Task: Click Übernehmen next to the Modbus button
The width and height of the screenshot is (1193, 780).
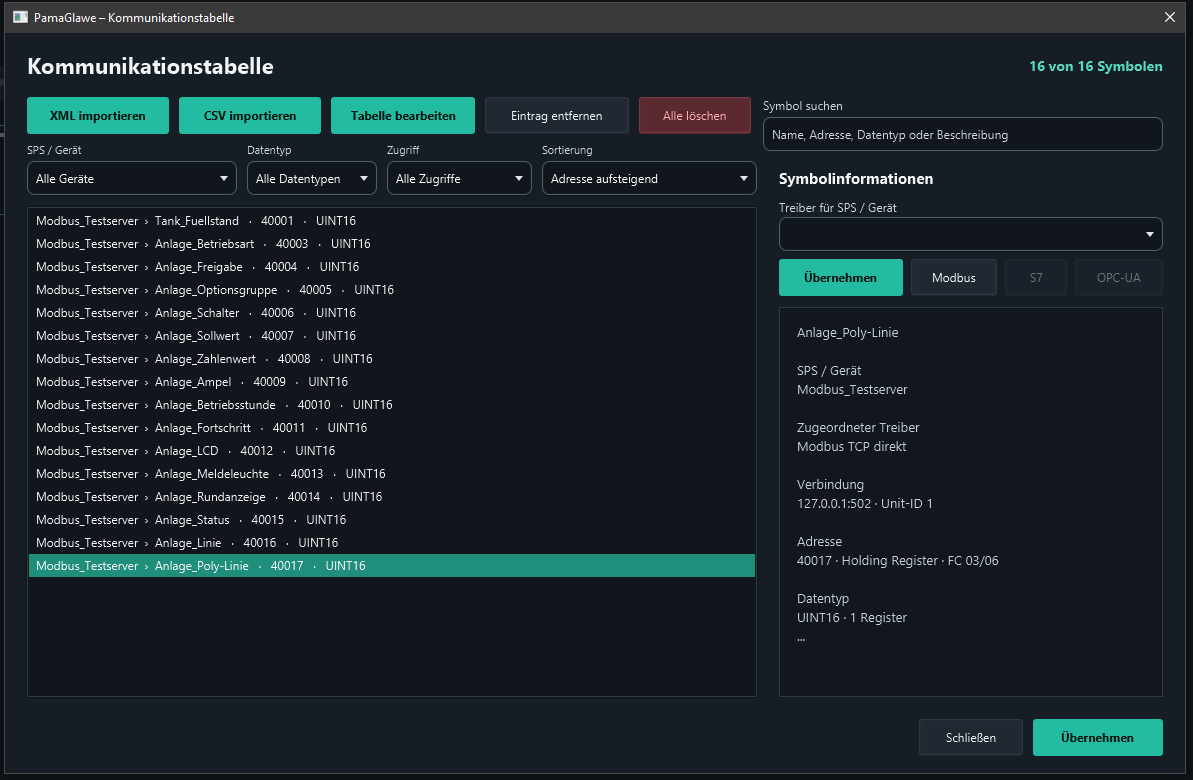Action: click(841, 278)
